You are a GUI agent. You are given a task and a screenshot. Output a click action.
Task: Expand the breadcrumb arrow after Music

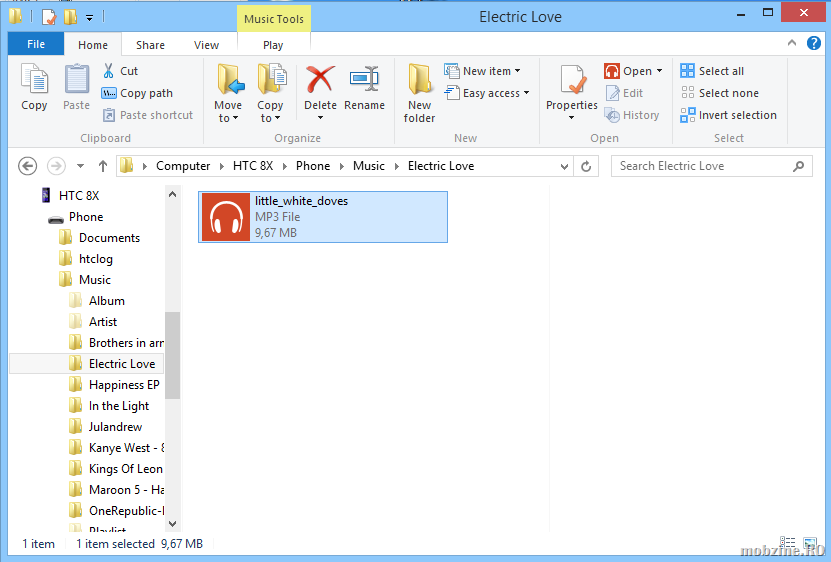coord(396,166)
